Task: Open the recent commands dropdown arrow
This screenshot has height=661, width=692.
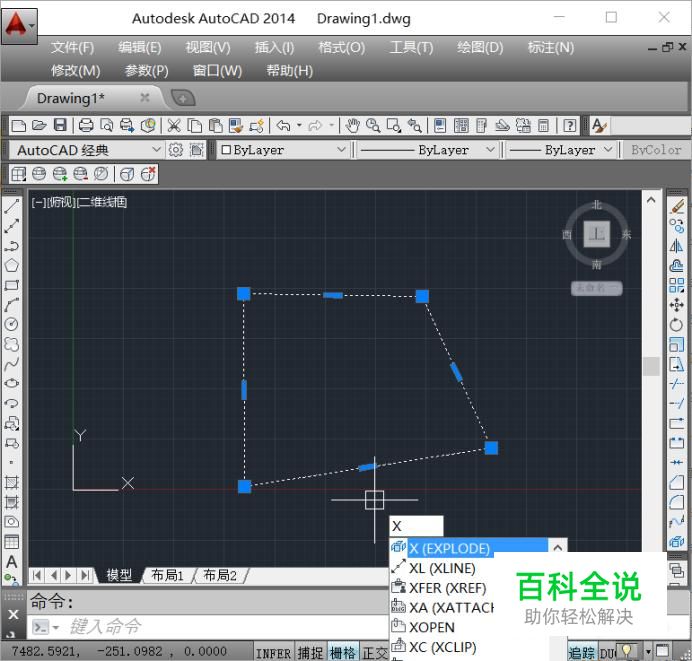Action: 56,627
